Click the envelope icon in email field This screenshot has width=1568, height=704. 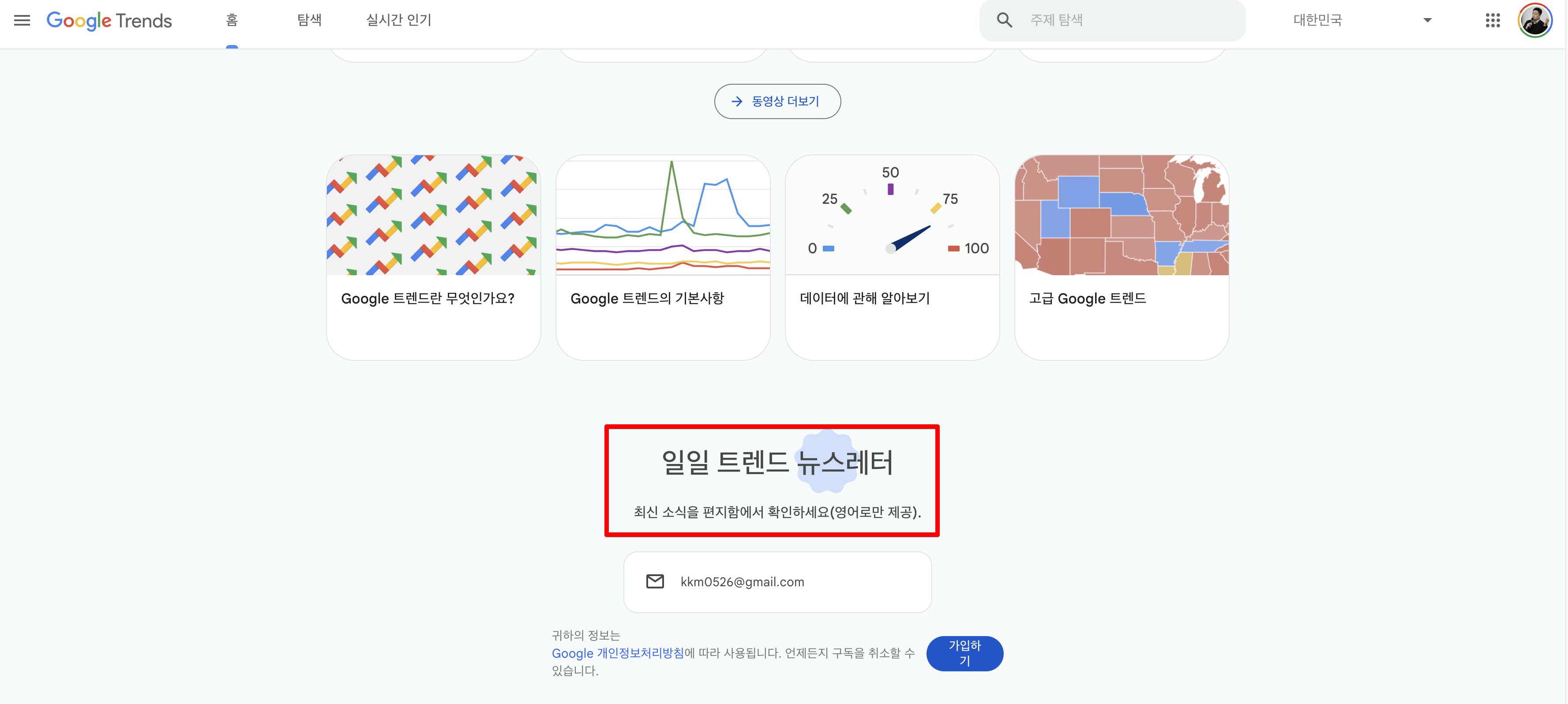(655, 581)
